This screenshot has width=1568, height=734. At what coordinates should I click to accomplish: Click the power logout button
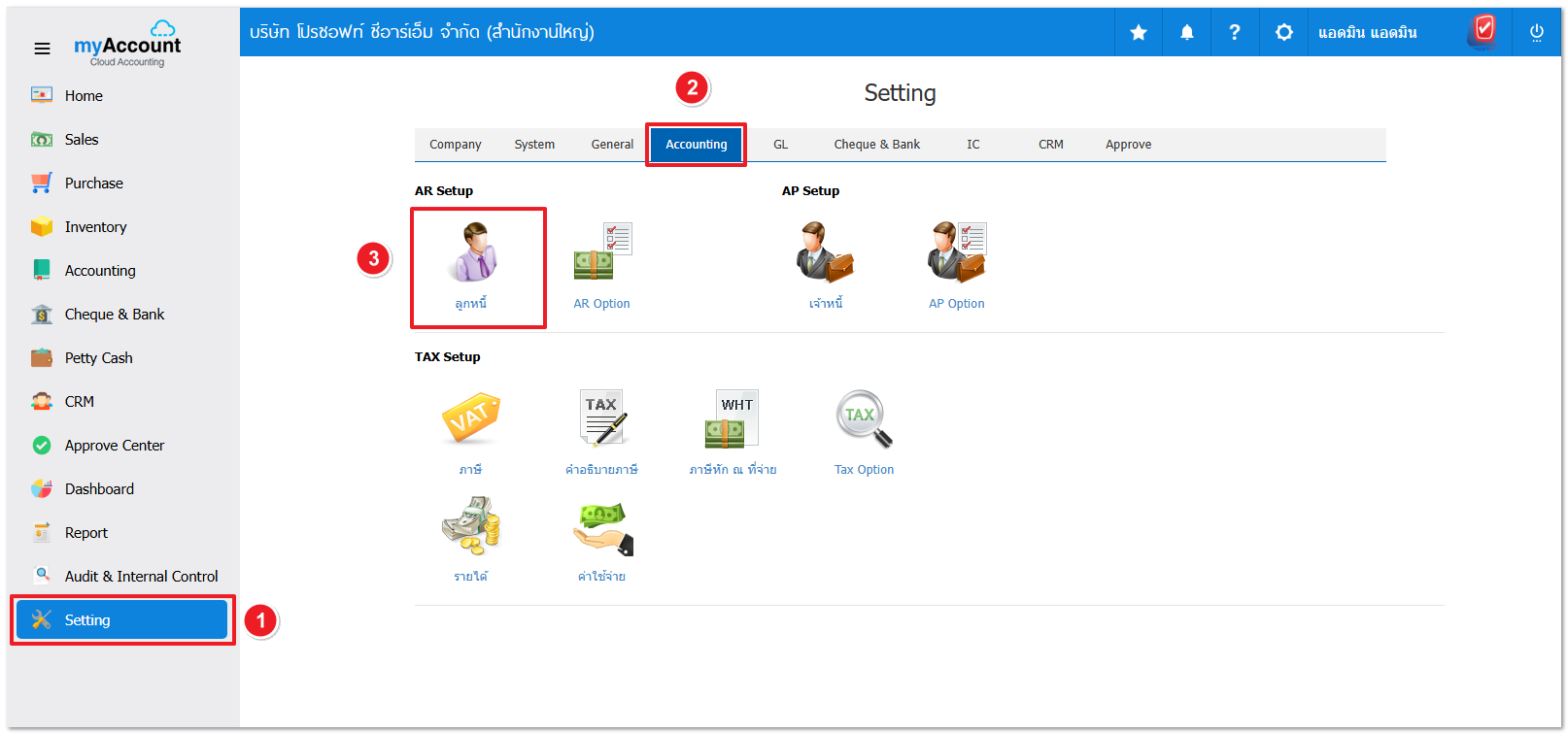tap(1536, 33)
